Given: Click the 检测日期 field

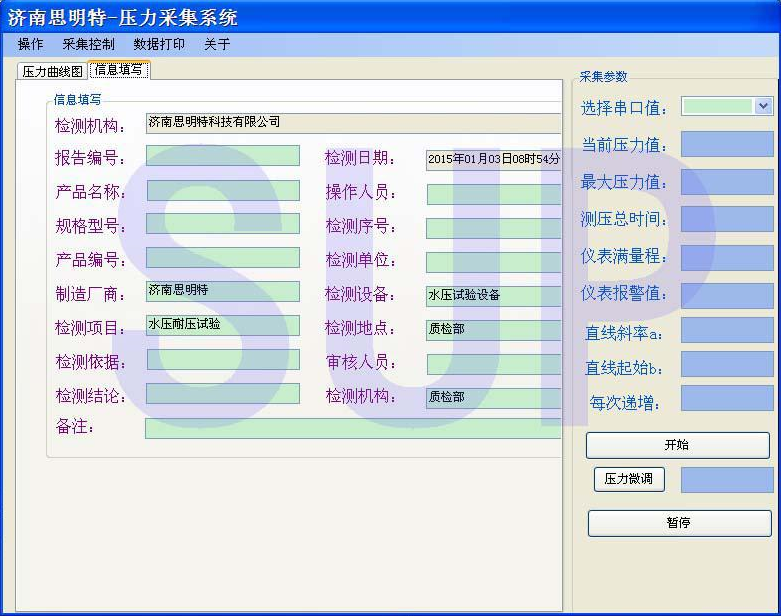Looking at the screenshot, I should (493, 159).
